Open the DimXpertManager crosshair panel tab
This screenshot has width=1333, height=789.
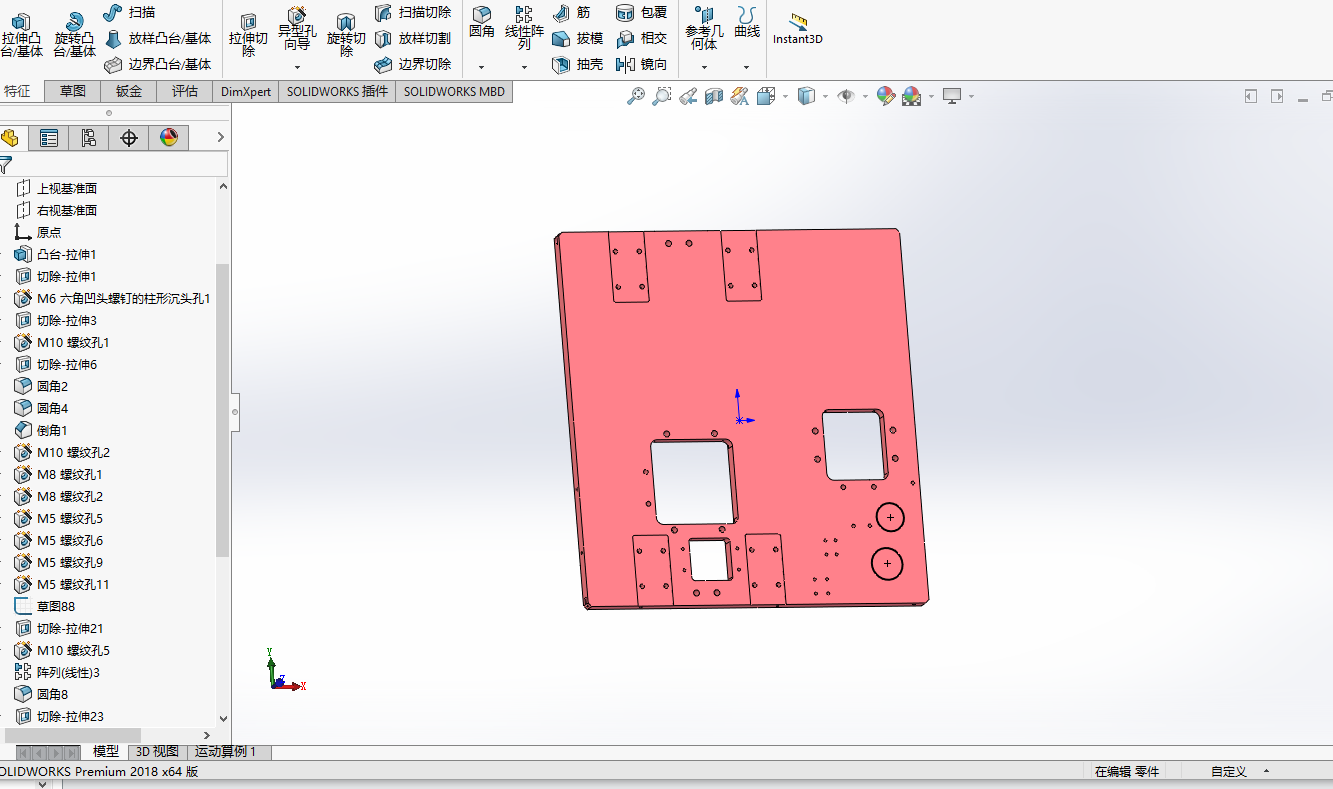pos(129,138)
